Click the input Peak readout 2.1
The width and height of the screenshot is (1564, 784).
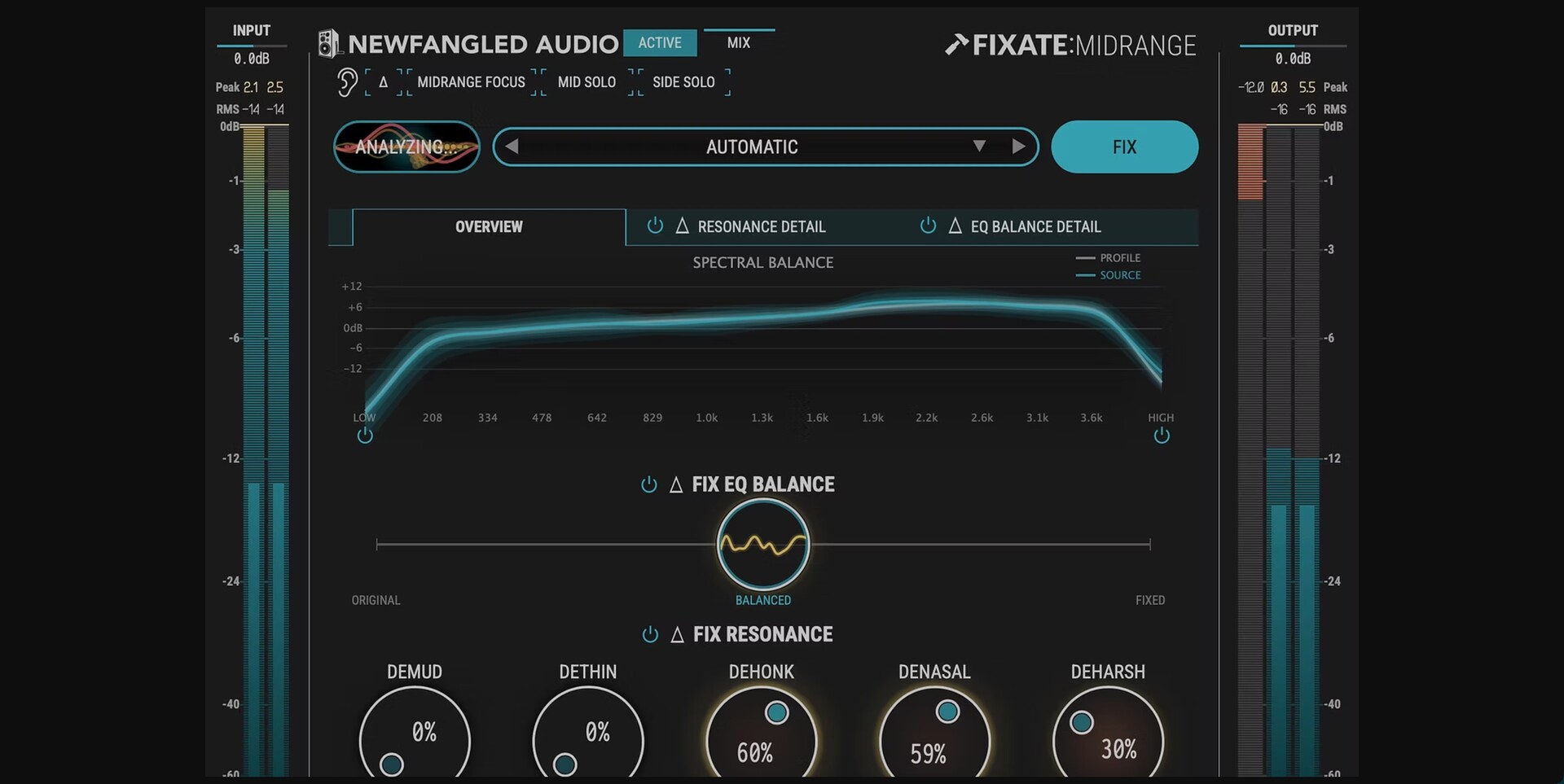click(251, 87)
